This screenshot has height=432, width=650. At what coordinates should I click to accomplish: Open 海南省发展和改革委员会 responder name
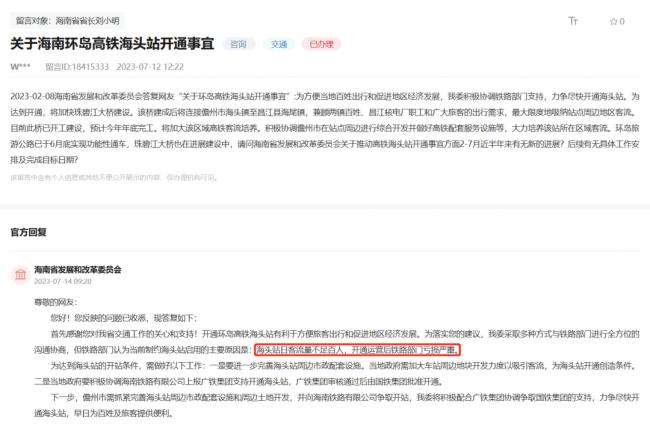coord(78,269)
